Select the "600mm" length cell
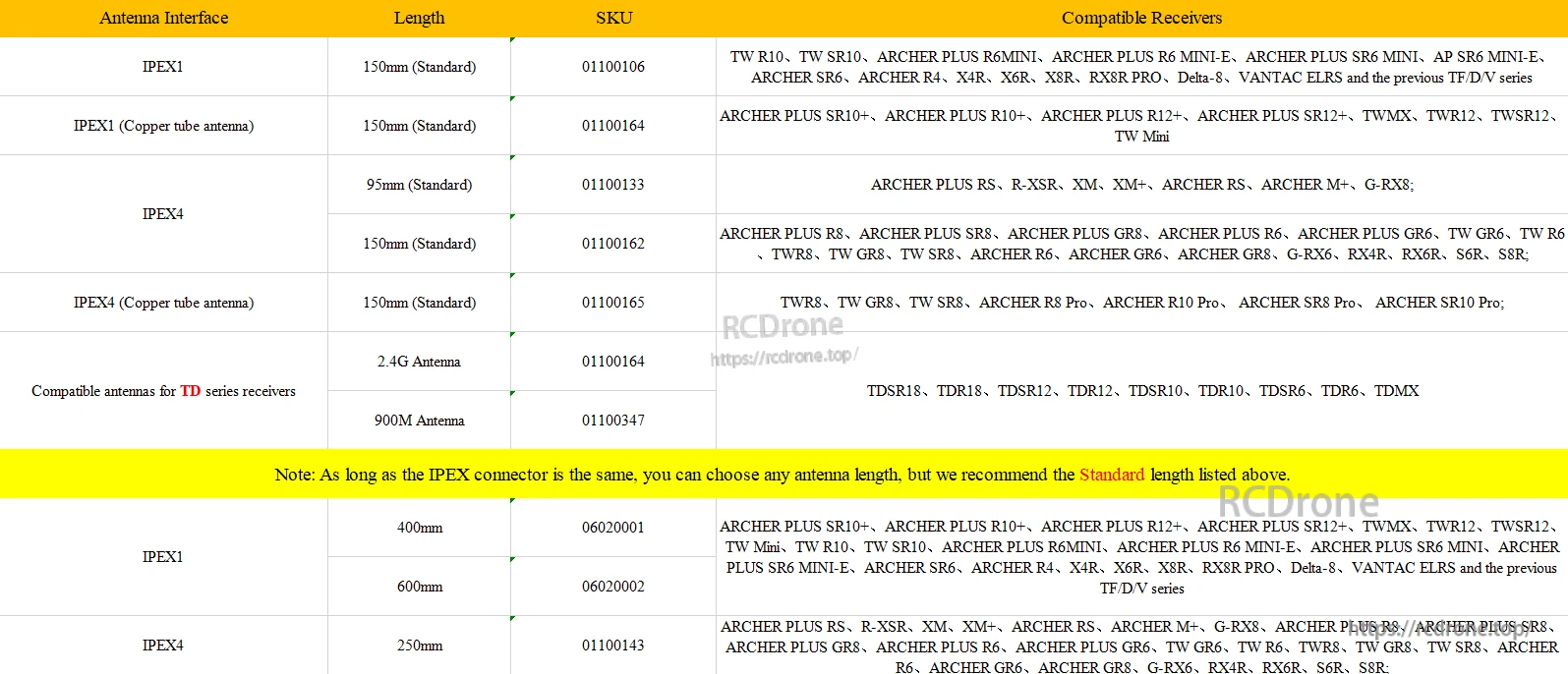Screen dimensions: 1568x674 click(x=419, y=587)
